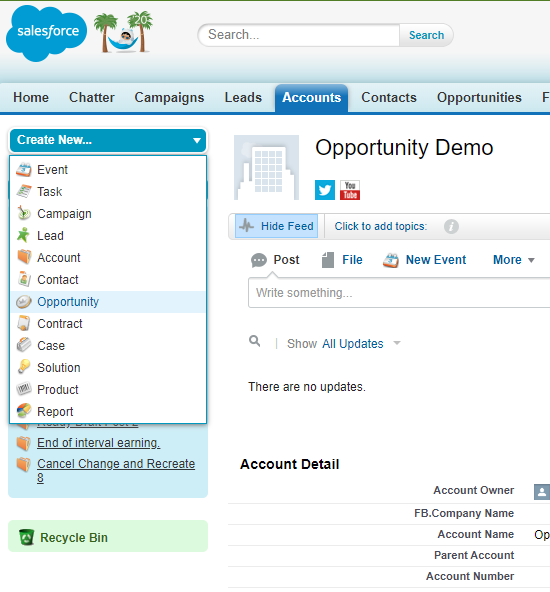Open the Twitter social icon for the account
The width and height of the screenshot is (550, 592).
(325, 190)
